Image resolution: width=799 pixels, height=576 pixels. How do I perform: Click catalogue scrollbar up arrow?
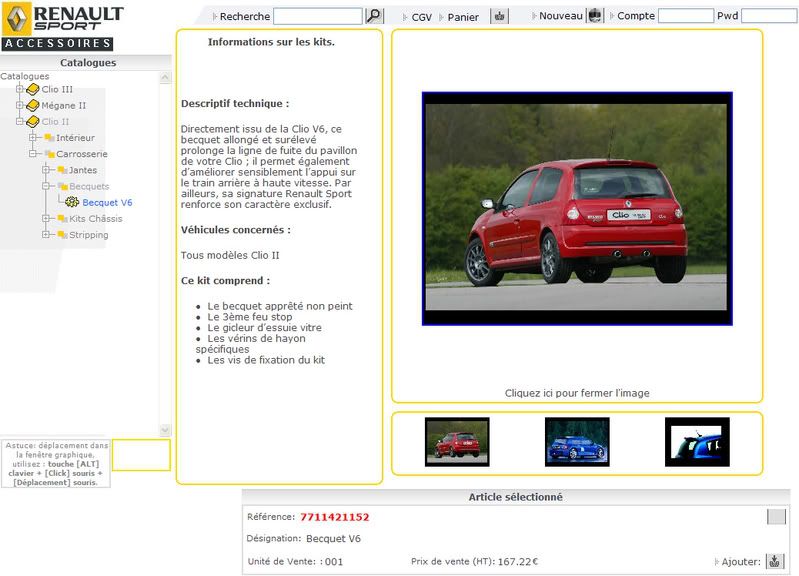pos(165,77)
